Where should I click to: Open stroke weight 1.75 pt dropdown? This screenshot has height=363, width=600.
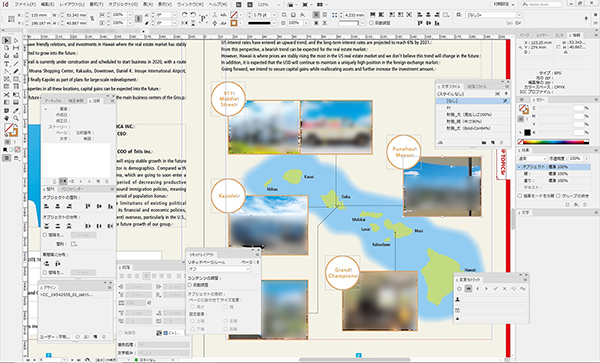pos(274,15)
